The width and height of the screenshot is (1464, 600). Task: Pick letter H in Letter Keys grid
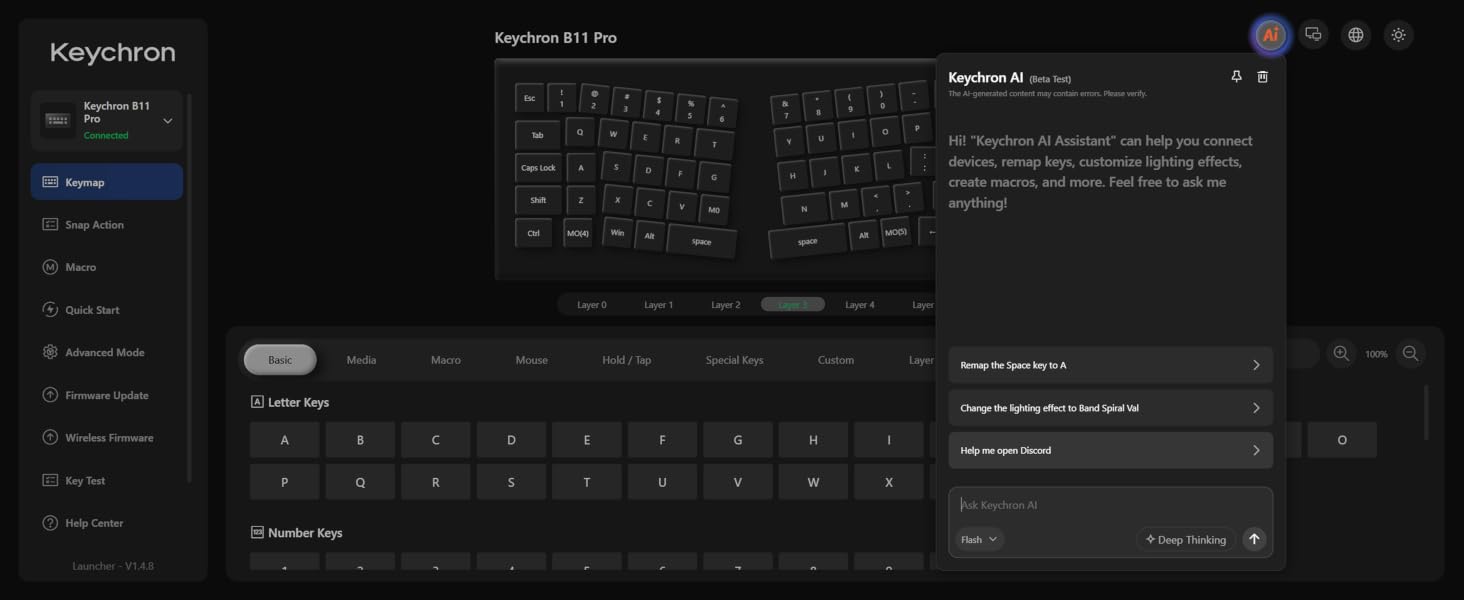coord(813,440)
